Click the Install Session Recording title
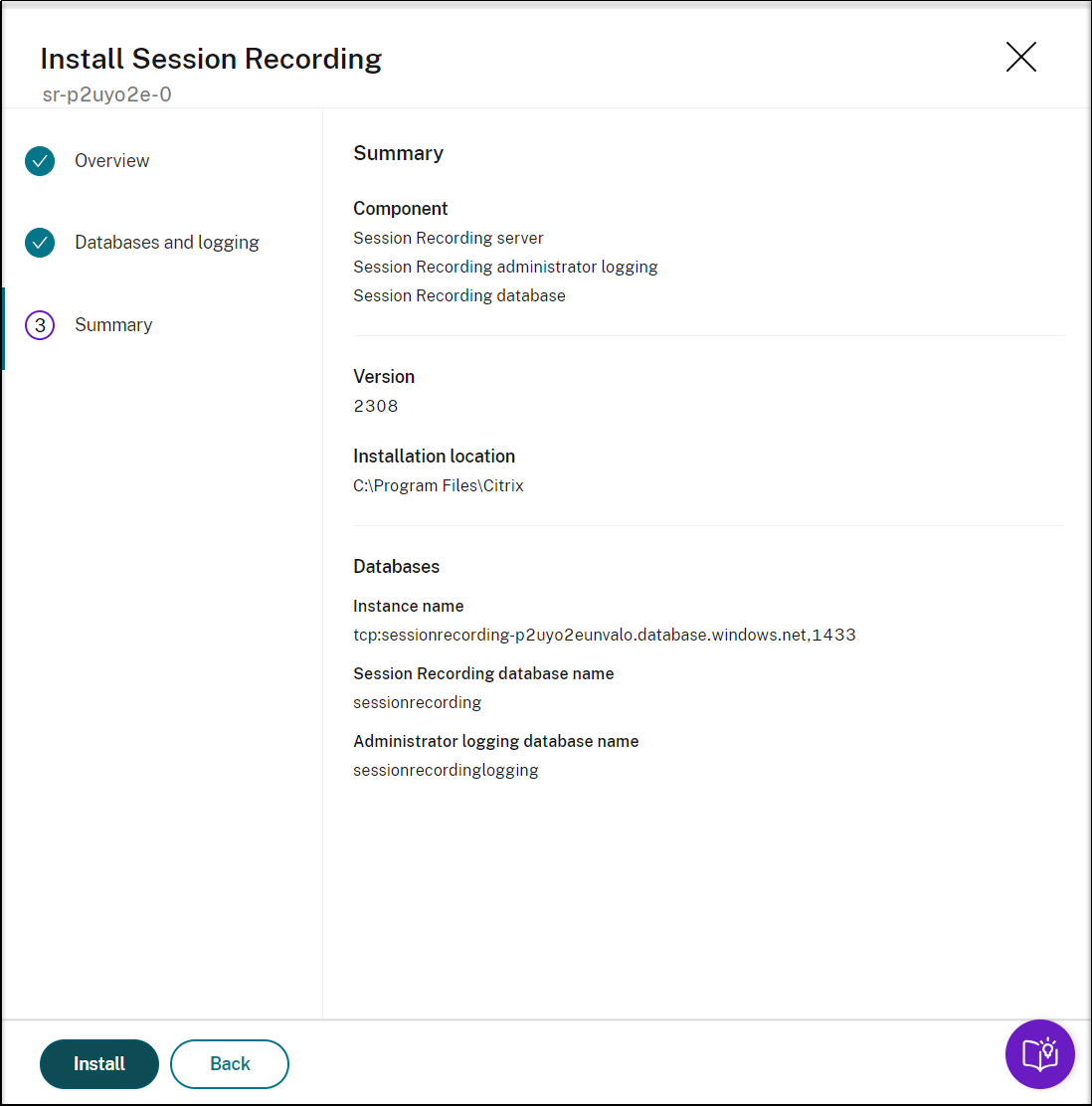 click(x=211, y=59)
